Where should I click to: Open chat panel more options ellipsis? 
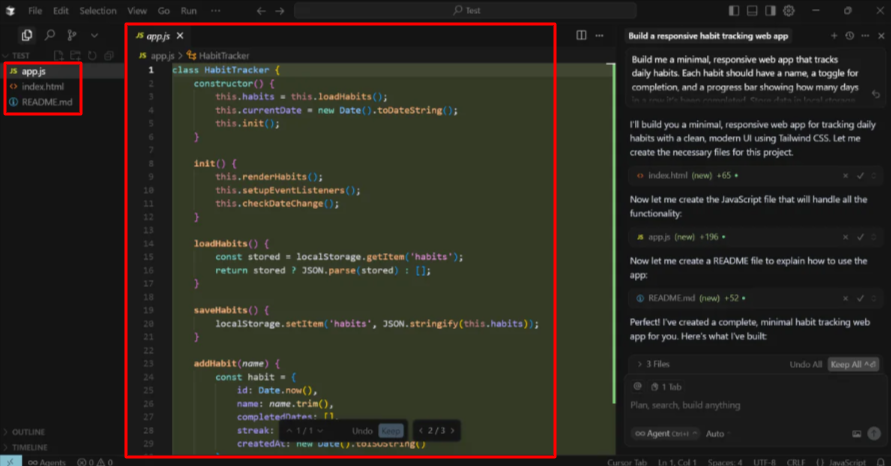pos(865,35)
